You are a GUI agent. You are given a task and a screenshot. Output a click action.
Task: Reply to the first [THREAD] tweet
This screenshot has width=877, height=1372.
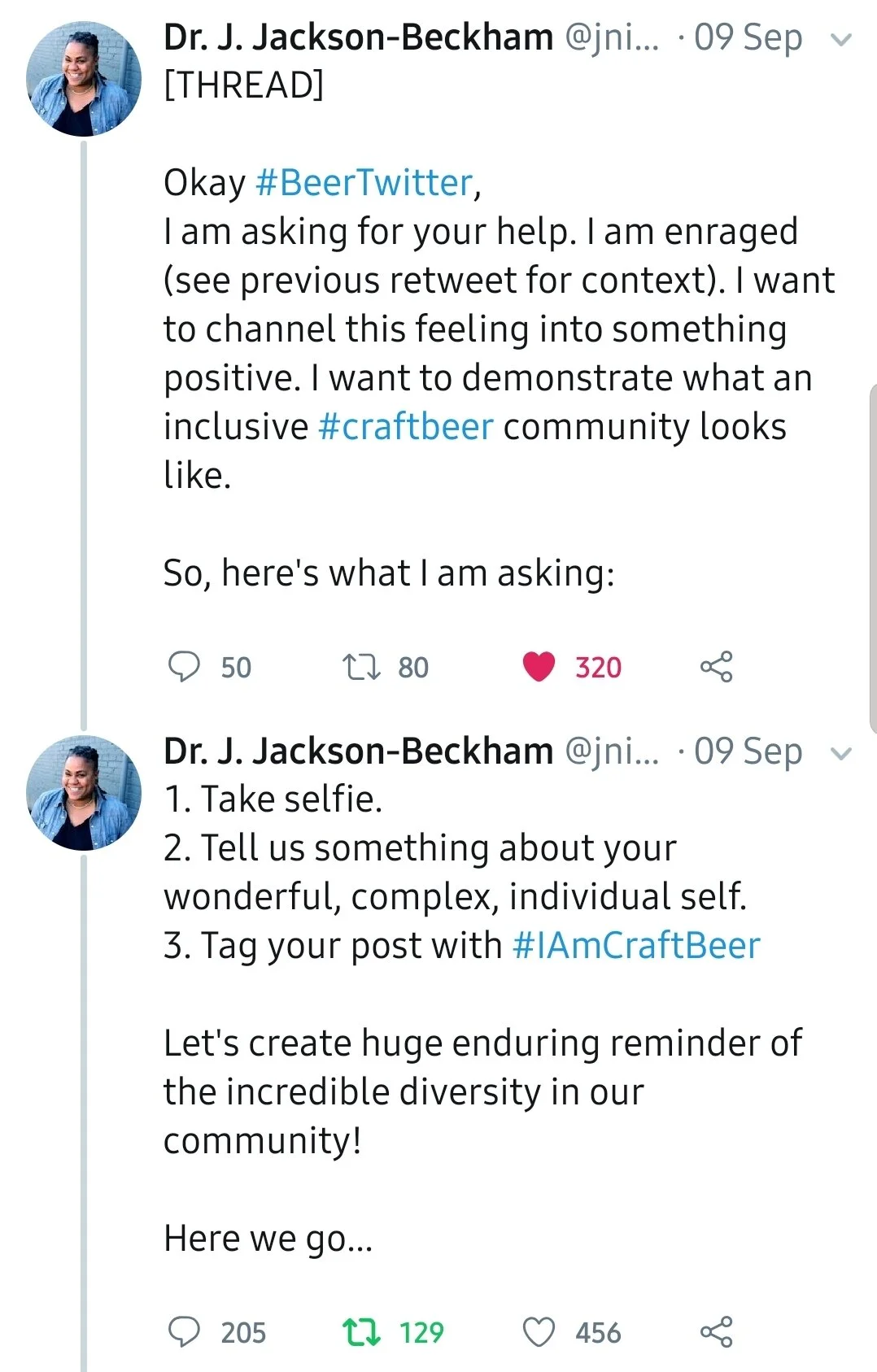click(184, 667)
